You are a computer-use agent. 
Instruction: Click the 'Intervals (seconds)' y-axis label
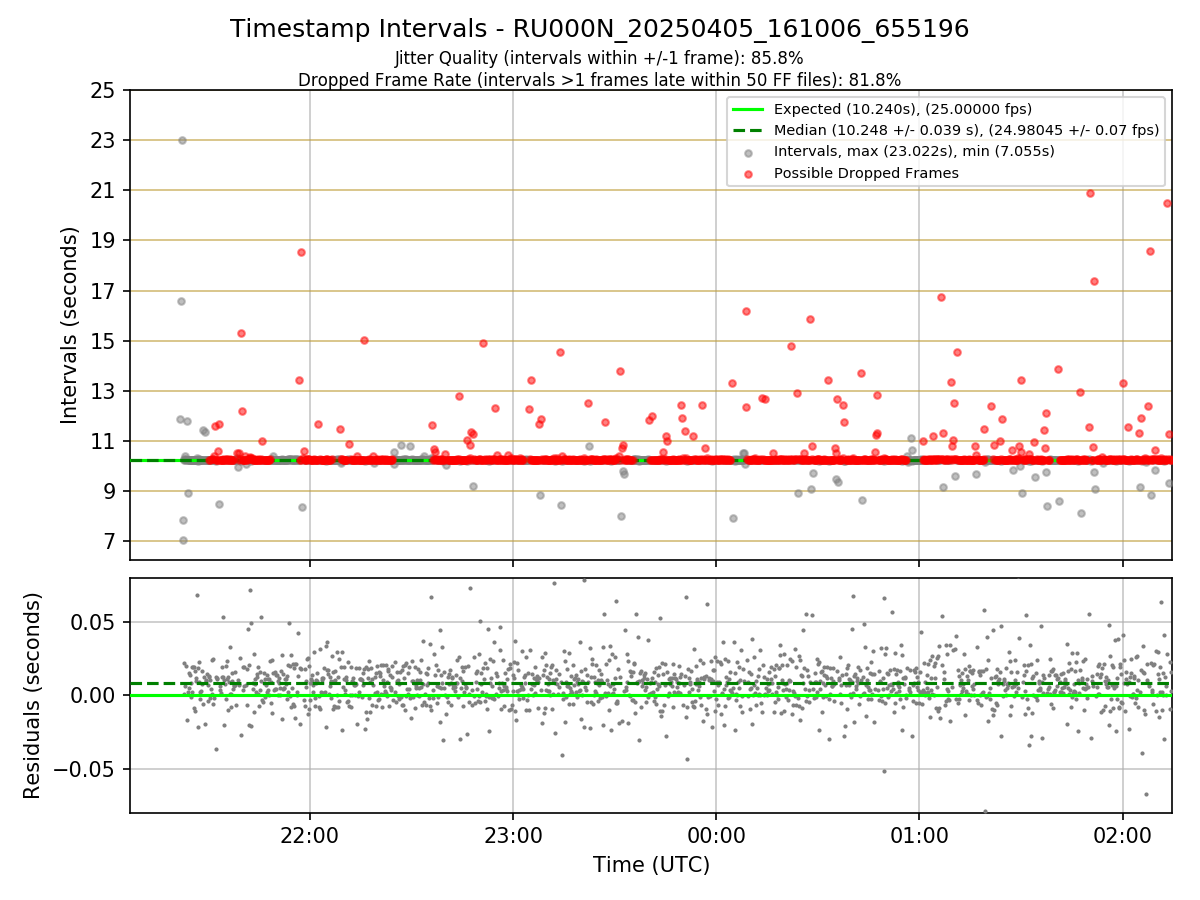[x=70, y=325]
